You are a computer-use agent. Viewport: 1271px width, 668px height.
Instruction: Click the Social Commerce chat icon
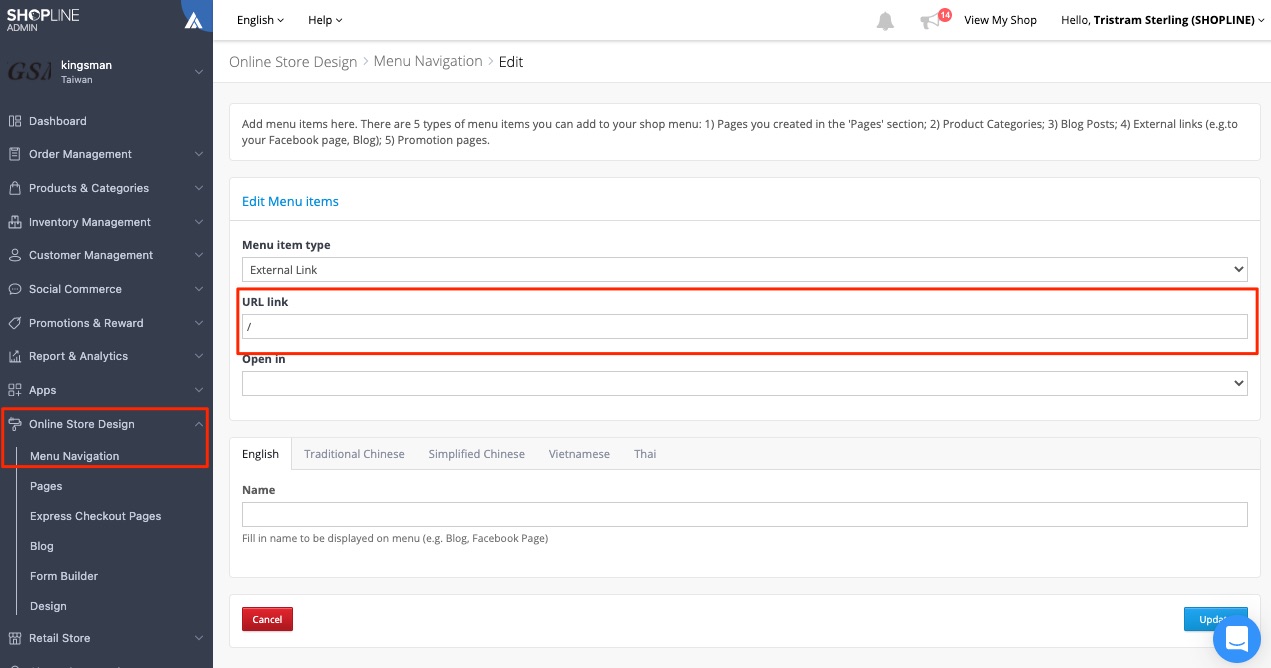(x=15, y=289)
